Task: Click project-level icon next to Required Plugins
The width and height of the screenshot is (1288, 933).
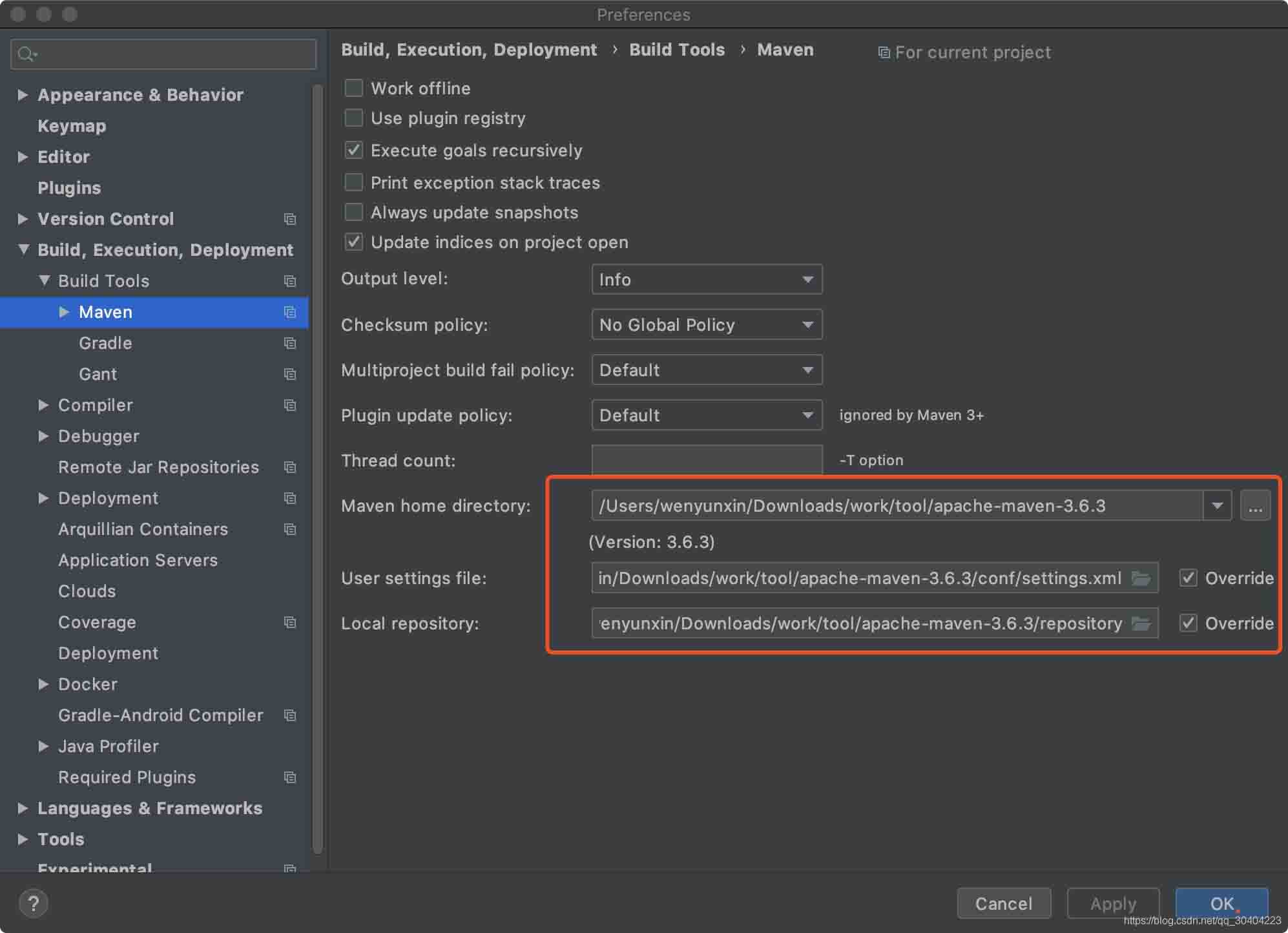Action: (x=290, y=777)
